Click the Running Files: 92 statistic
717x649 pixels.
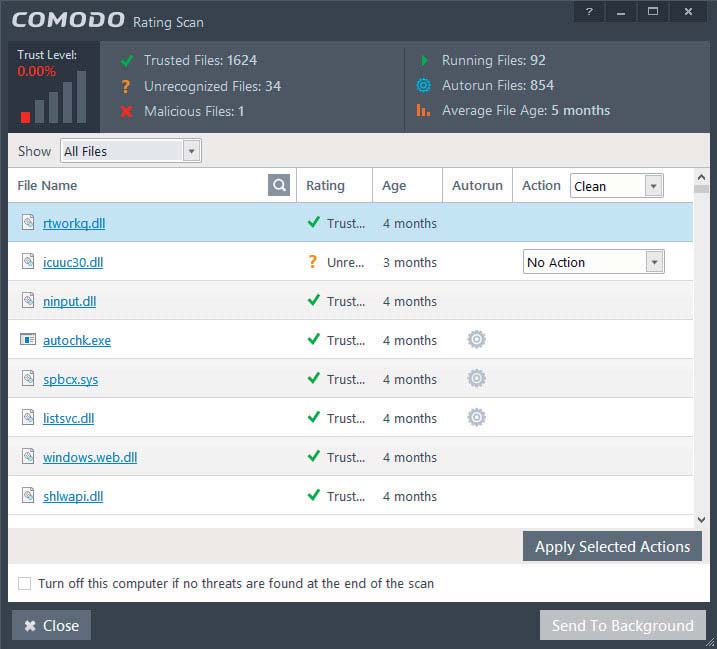pos(493,60)
